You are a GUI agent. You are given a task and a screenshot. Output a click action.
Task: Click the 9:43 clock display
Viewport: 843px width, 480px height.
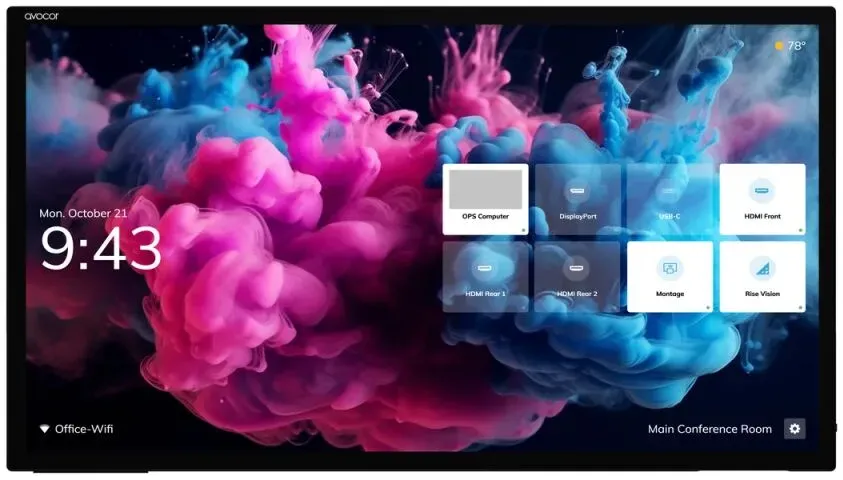(101, 248)
